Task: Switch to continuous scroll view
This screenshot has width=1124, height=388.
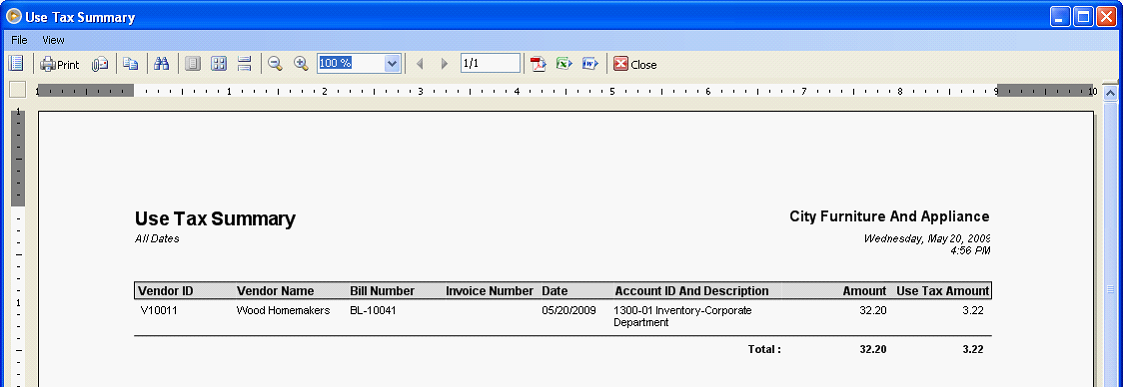Action: [x=244, y=64]
